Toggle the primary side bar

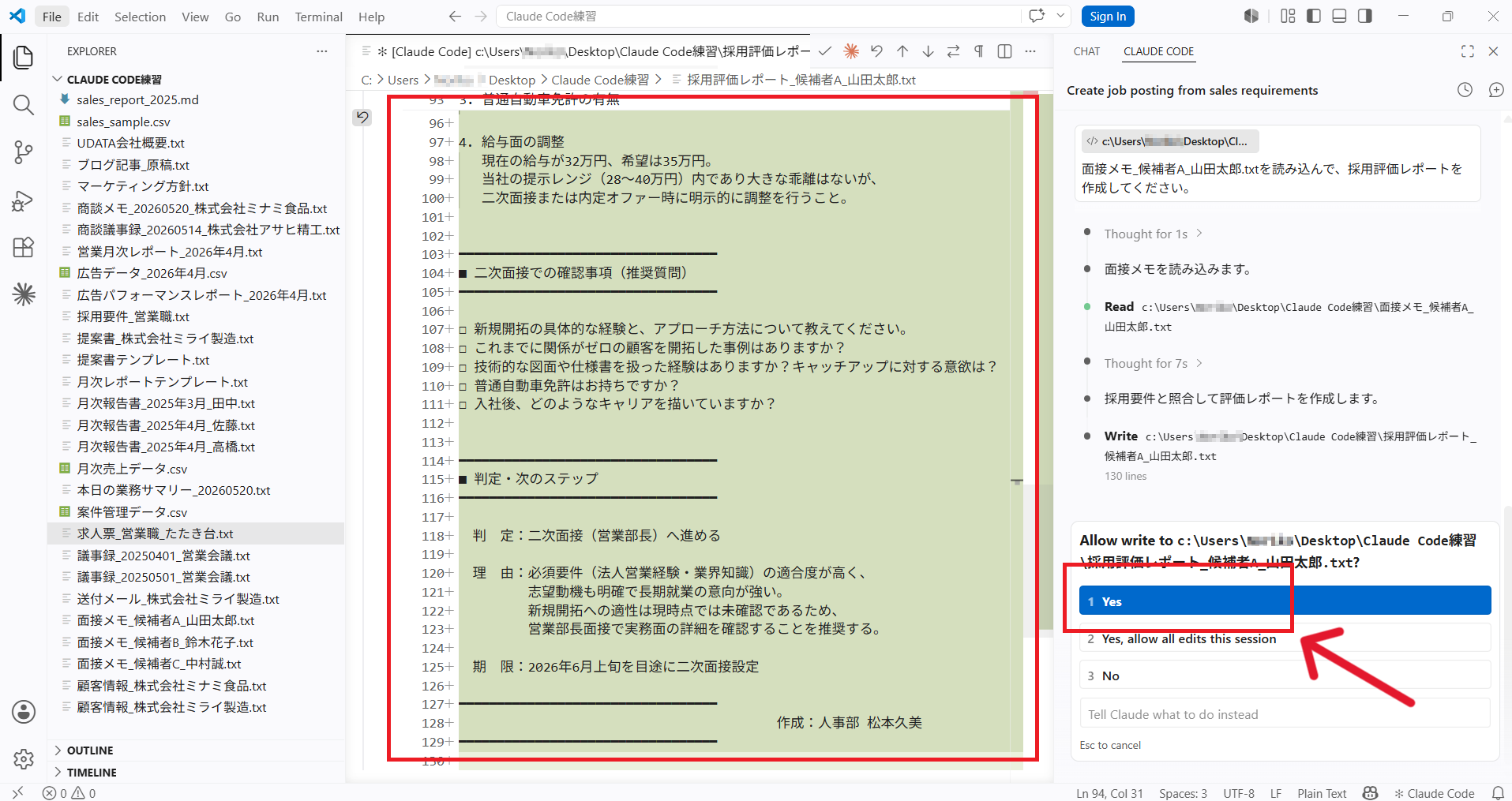click(1314, 16)
